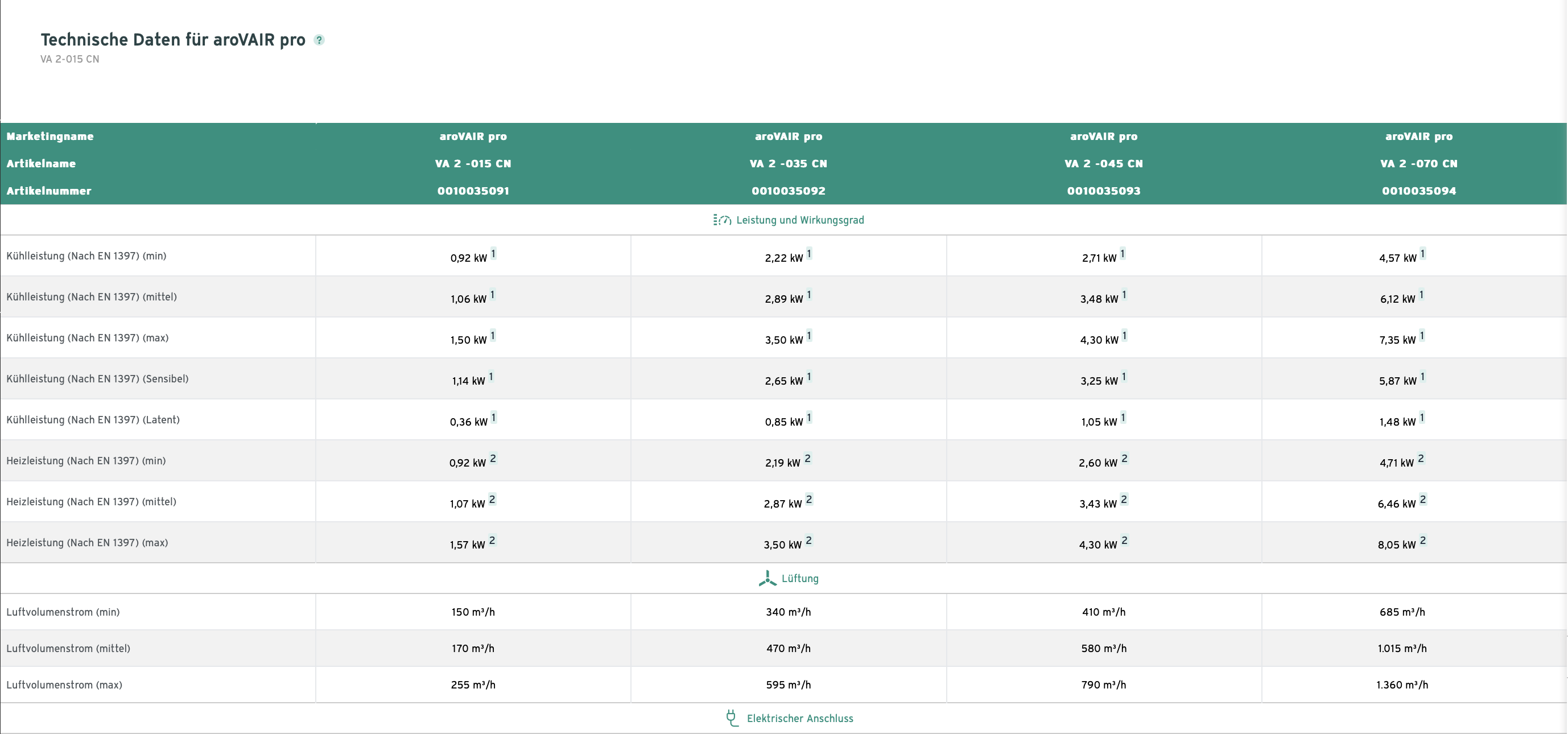Click row label Luftvolumenstrom (mittel)
Screen dimensions: 1568x734
tap(68, 649)
